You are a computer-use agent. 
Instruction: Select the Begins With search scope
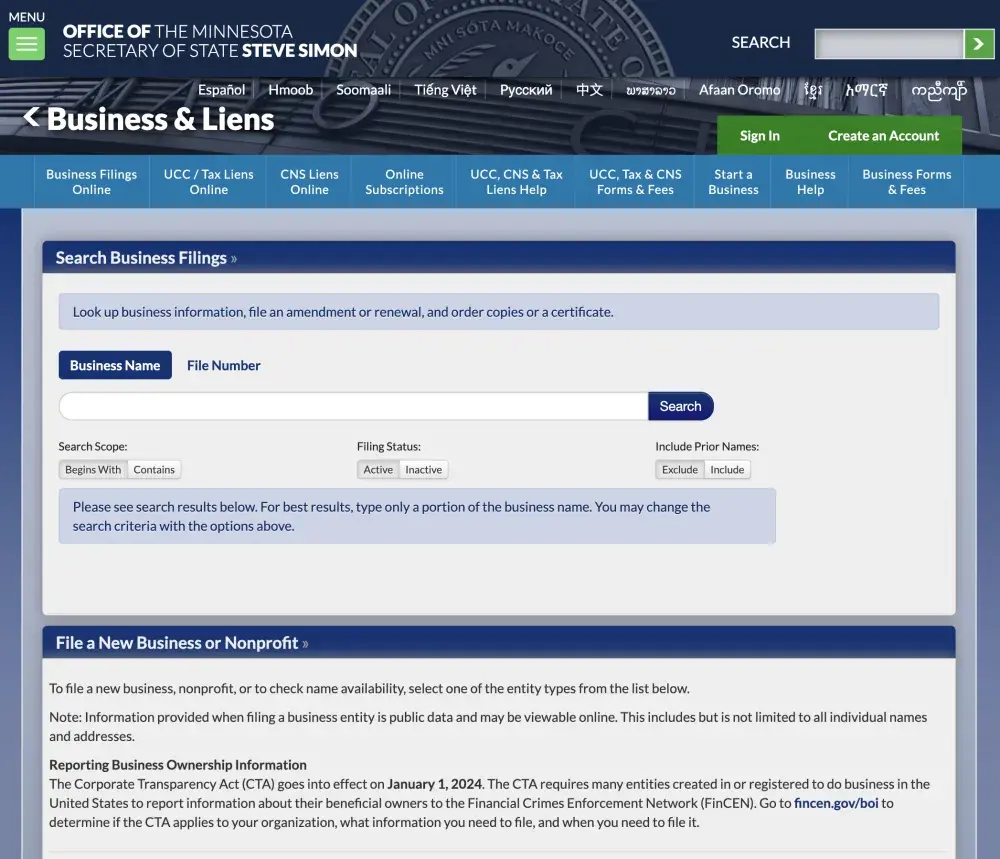click(93, 470)
